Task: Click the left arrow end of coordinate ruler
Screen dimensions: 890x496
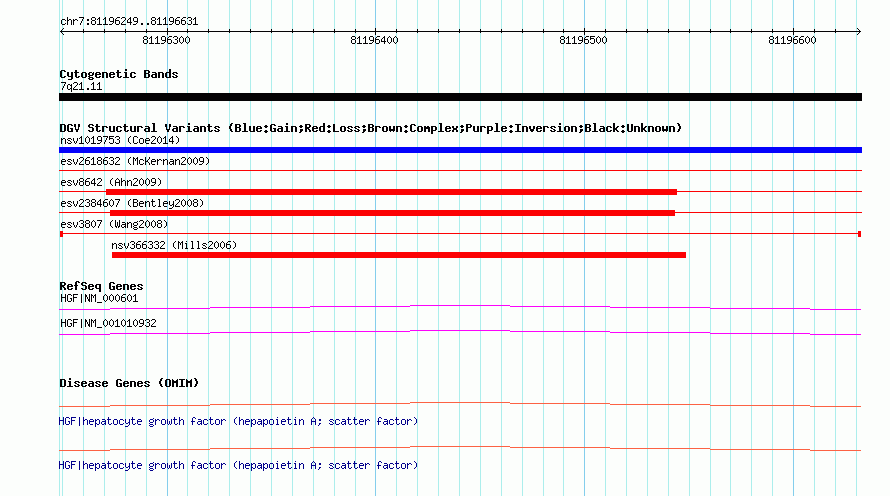Action: click(62, 31)
